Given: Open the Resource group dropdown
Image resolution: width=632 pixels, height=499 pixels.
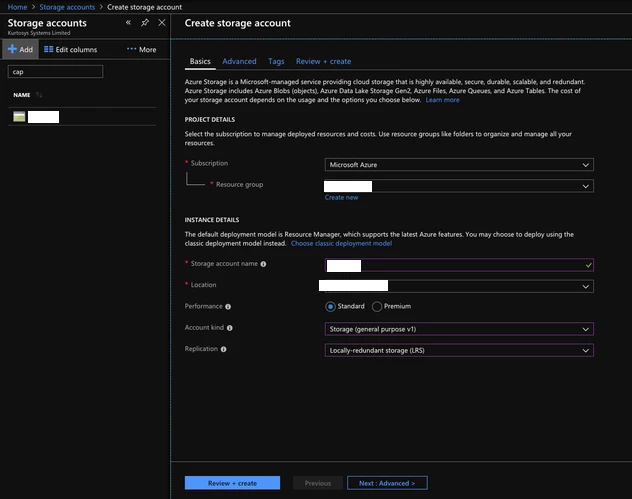Looking at the screenshot, I should [x=459, y=186].
